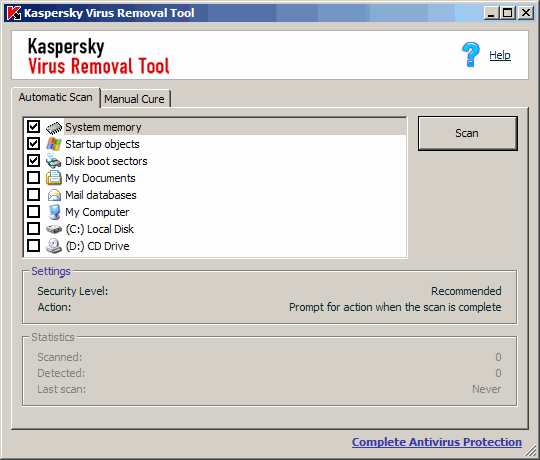The image size is (540, 460).
Task: Click the Action: label in Settings
Action: coord(54,307)
